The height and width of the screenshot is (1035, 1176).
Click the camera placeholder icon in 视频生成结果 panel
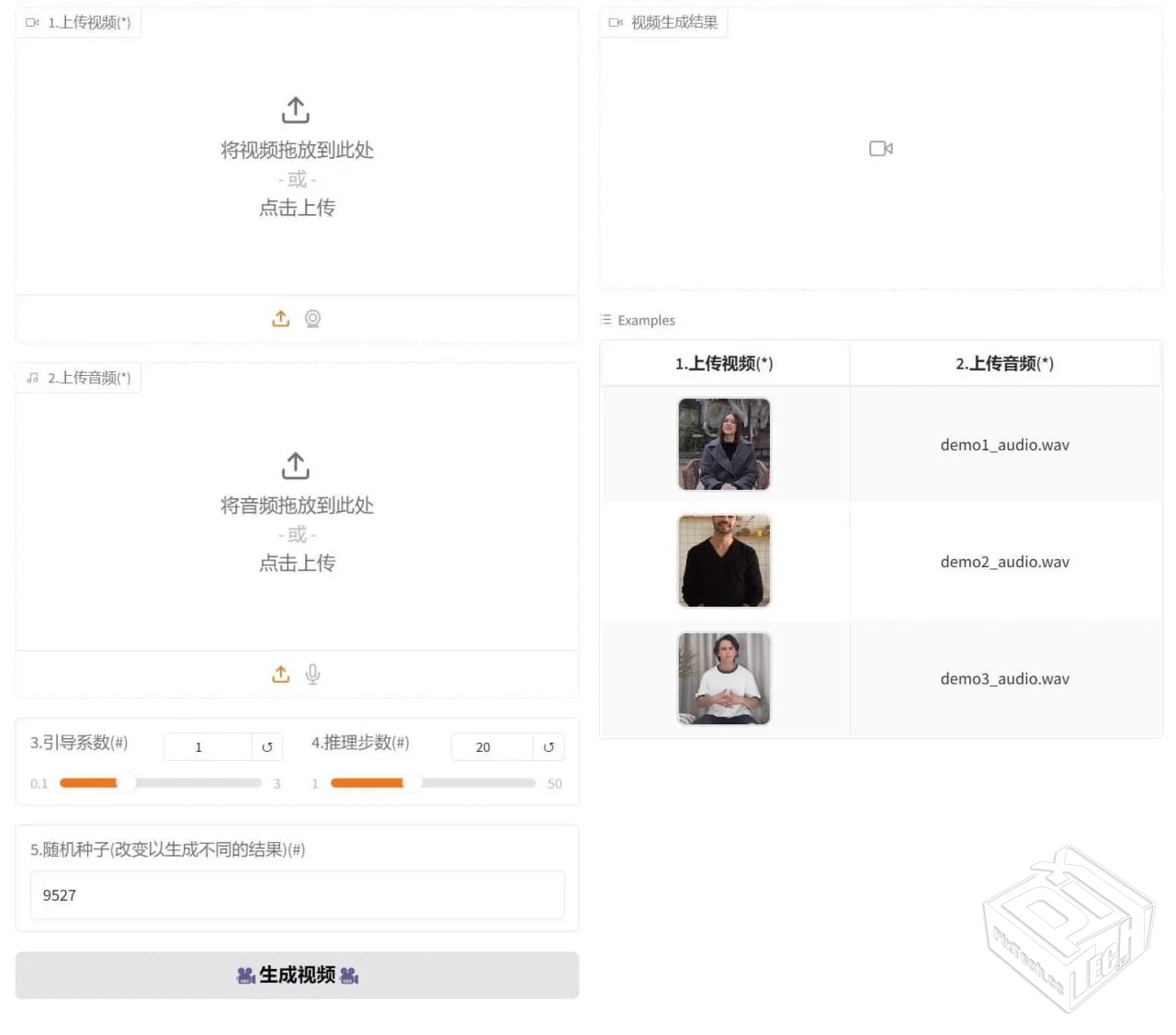click(x=880, y=148)
